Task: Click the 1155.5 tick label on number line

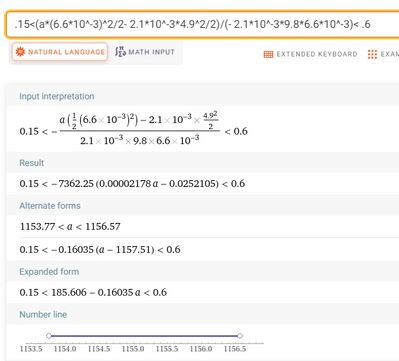Action: point(167,349)
